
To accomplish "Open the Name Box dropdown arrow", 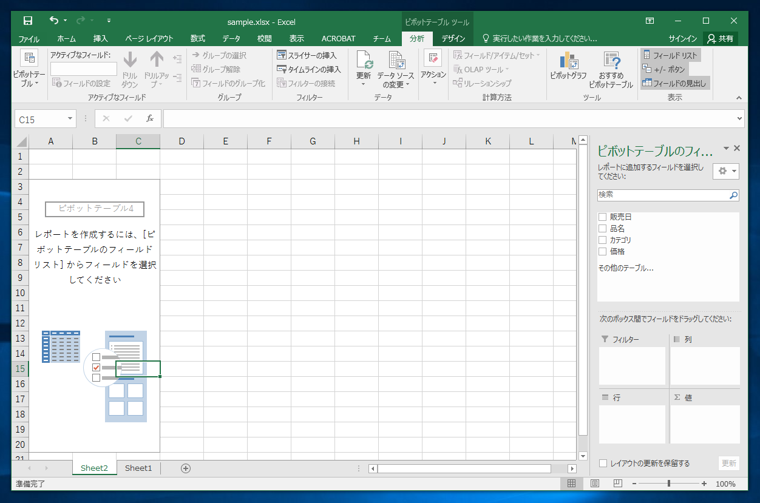I will pos(70,119).
